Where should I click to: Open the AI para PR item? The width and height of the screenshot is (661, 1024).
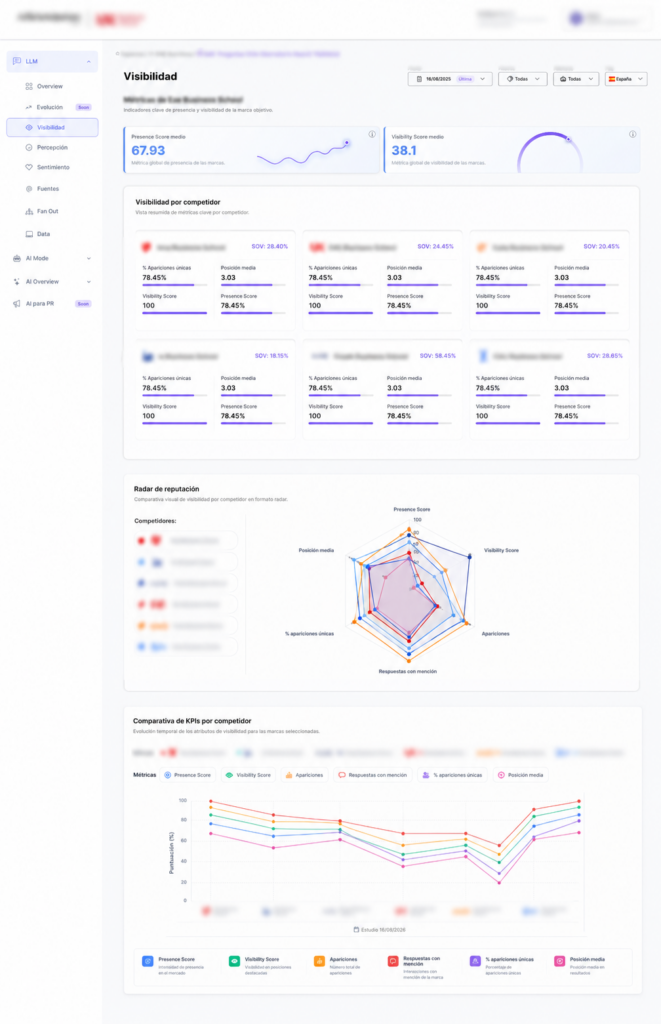pyautogui.click(x=52, y=304)
